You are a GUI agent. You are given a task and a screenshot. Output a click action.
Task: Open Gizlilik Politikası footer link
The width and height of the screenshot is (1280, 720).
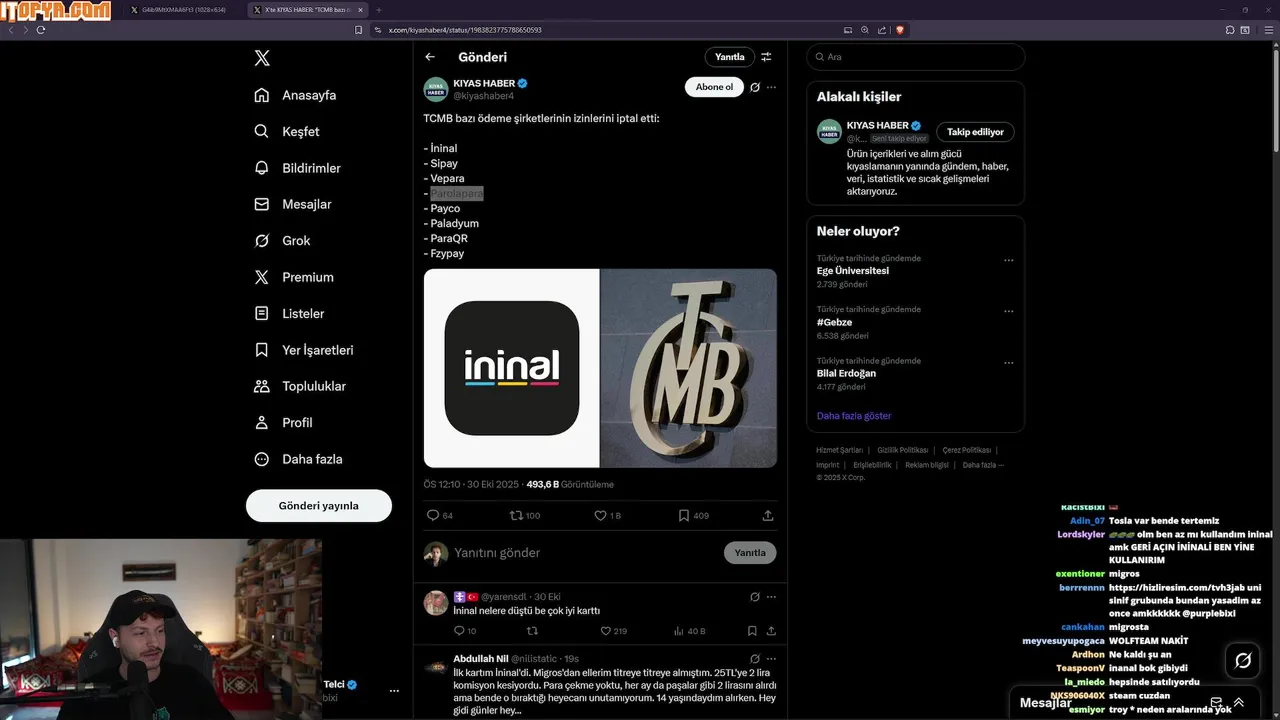(x=903, y=450)
